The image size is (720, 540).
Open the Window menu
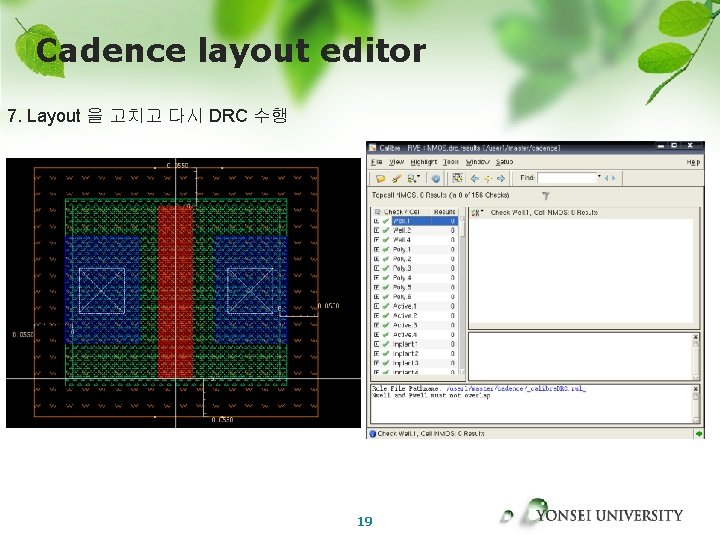(x=478, y=162)
